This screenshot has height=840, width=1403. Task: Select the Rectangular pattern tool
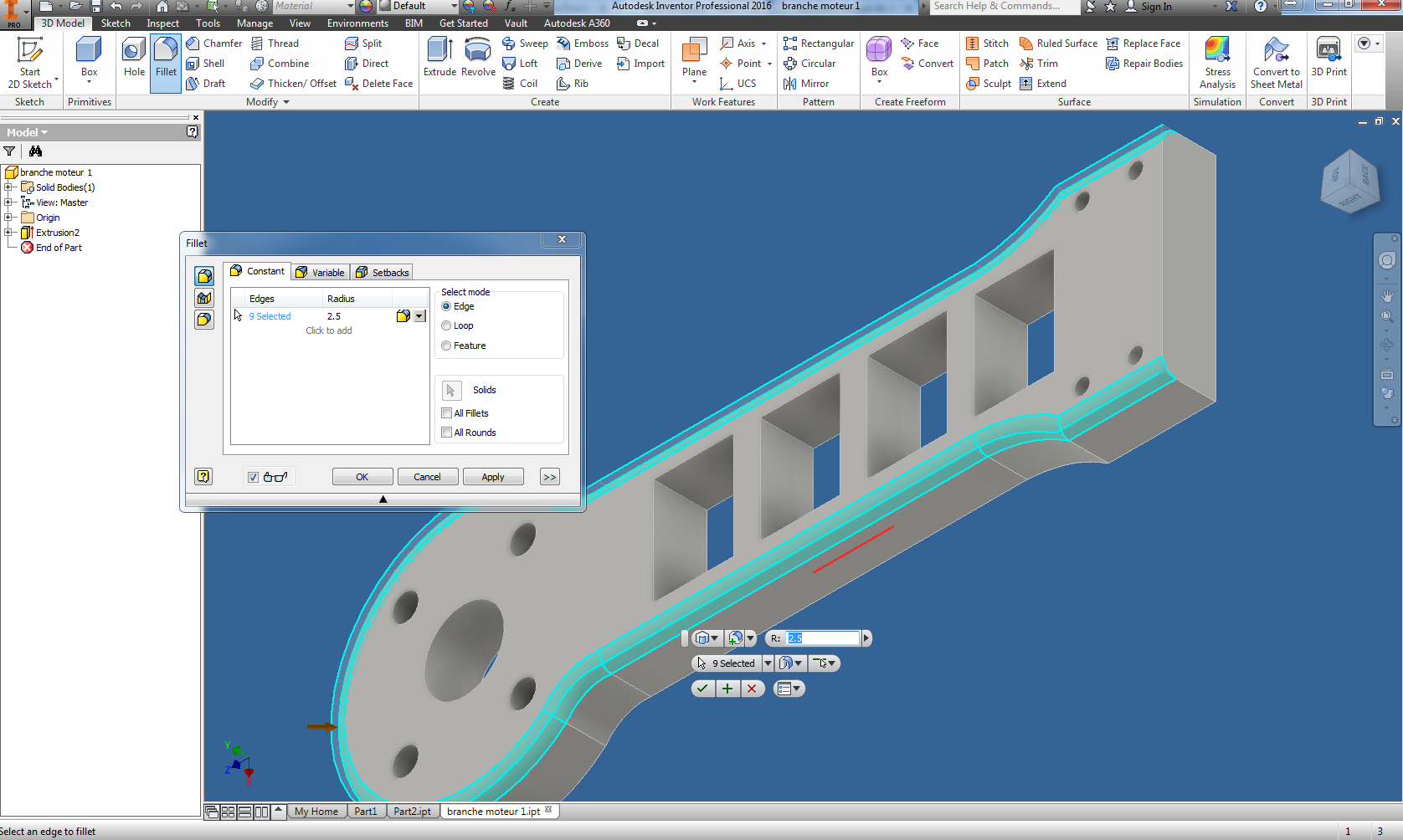pos(819,44)
